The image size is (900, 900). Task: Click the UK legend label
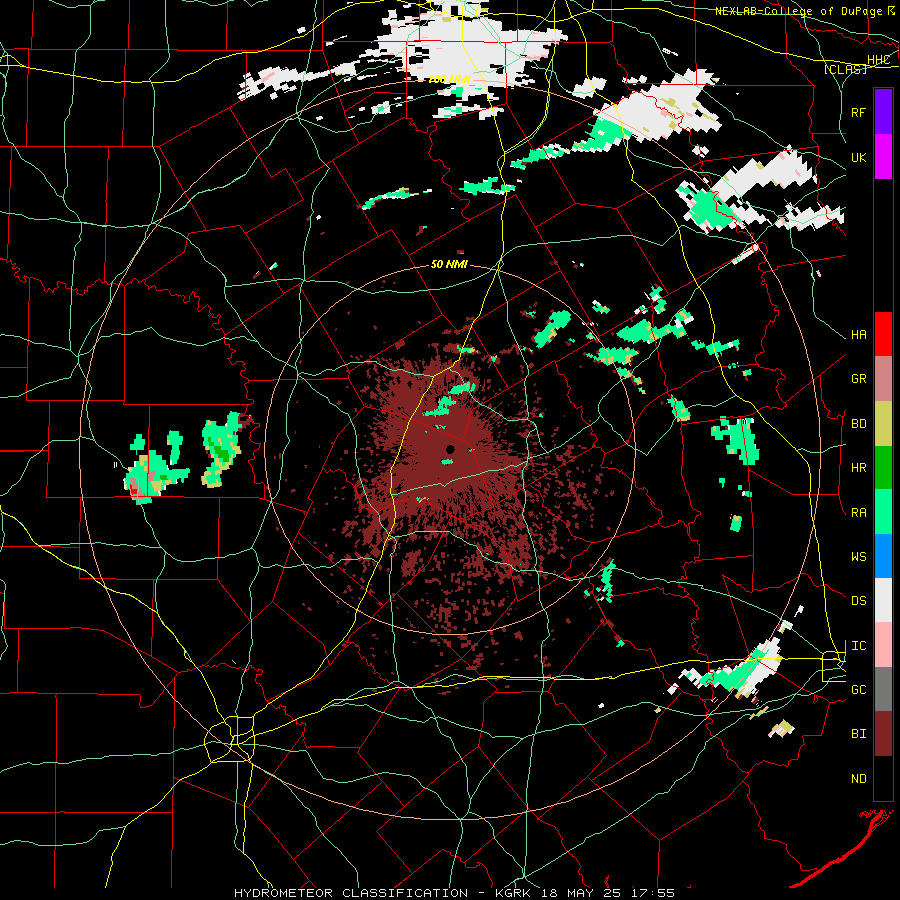click(x=858, y=157)
